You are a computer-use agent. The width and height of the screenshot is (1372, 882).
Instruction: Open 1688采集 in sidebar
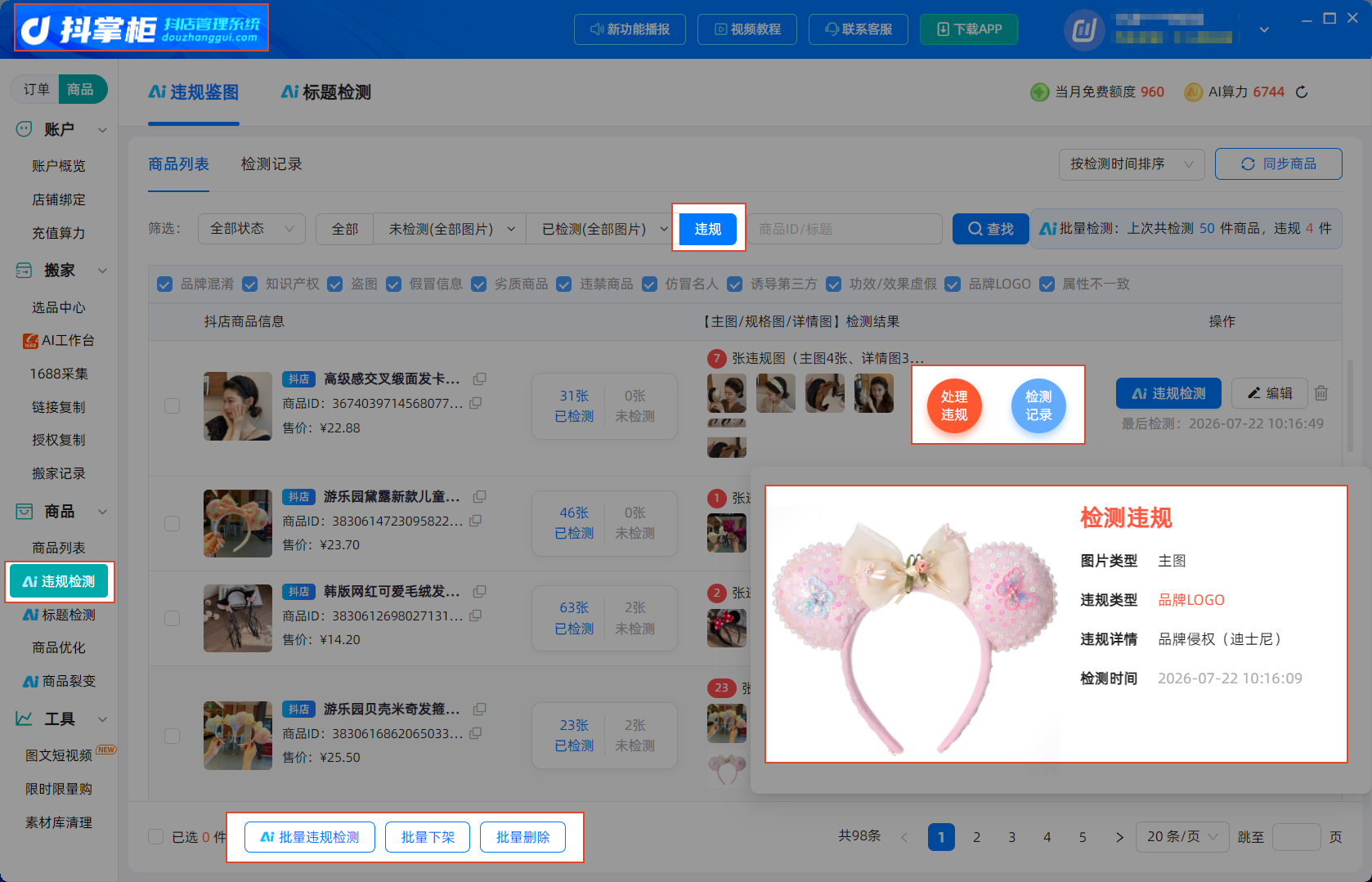(59, 374)
